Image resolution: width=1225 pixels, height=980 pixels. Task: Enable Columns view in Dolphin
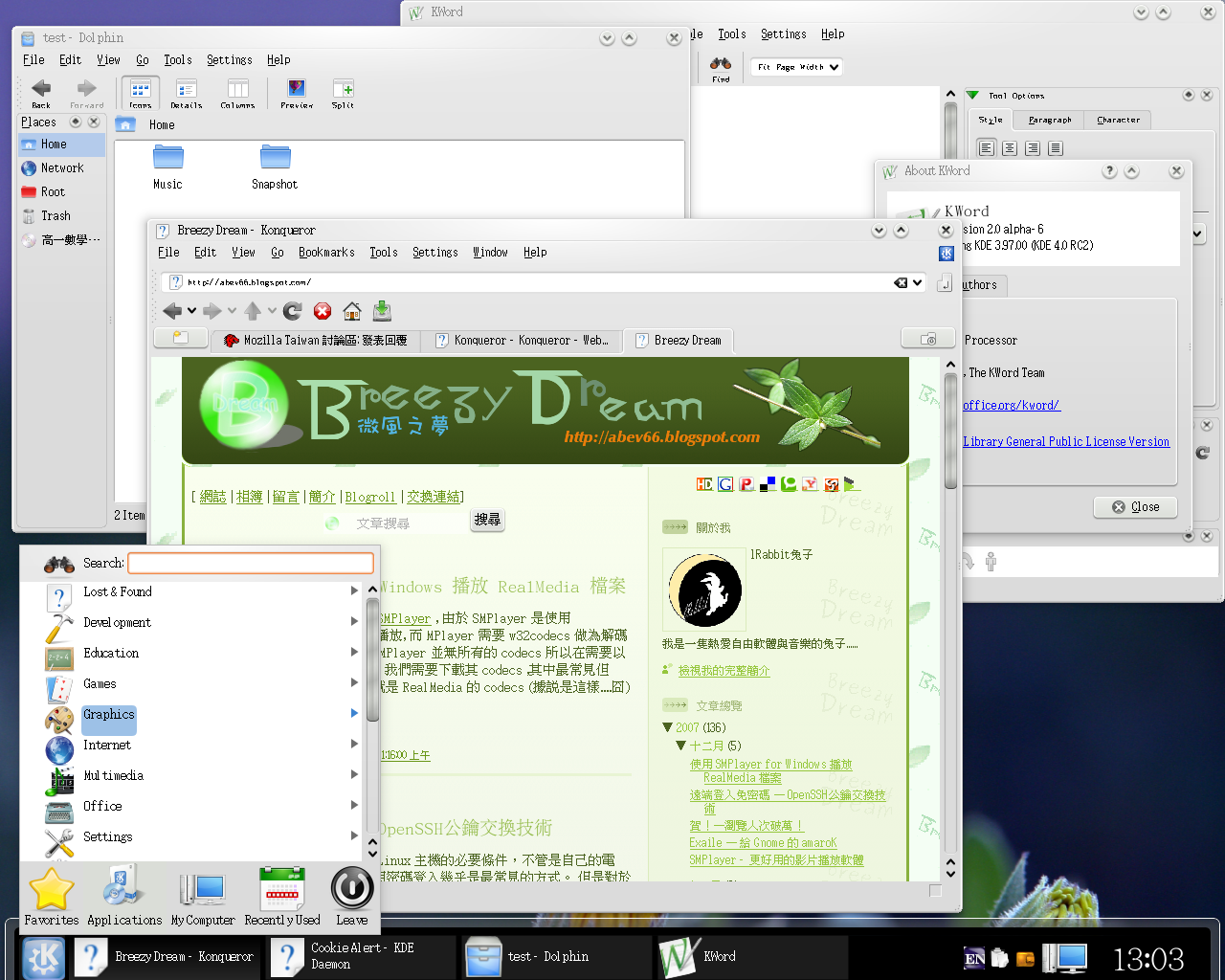(x=237, y=93)
